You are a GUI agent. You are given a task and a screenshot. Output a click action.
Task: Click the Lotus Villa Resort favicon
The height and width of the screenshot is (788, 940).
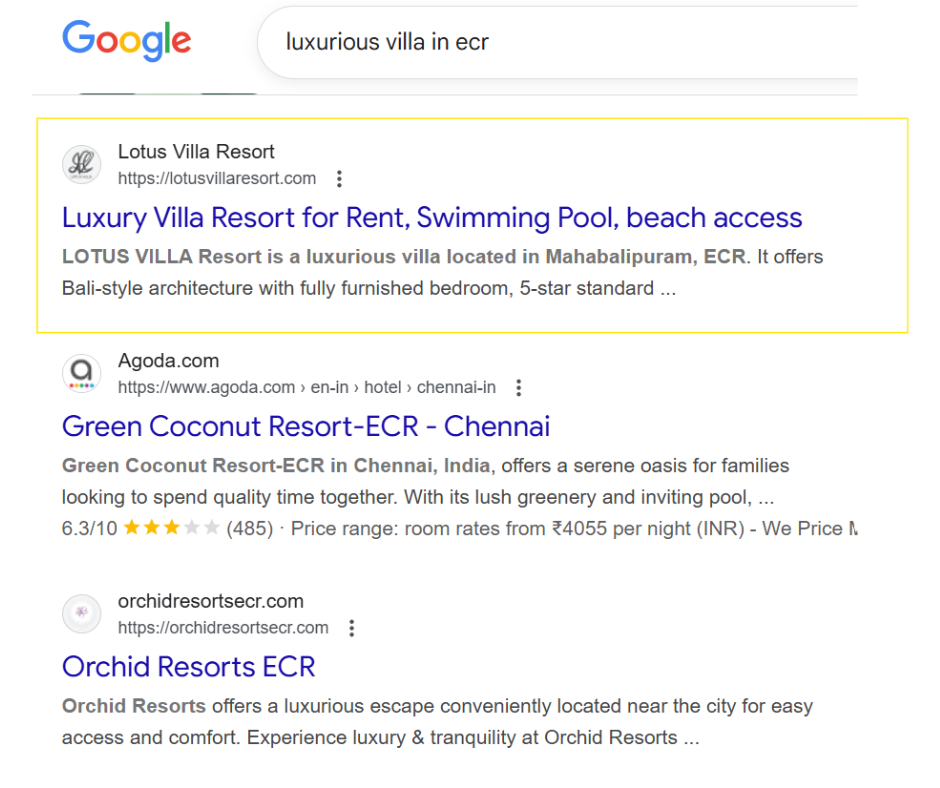tap(81, 165)
